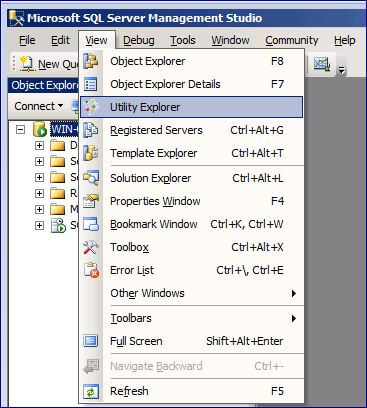Select the Error List entry

(x=191, y=270)
